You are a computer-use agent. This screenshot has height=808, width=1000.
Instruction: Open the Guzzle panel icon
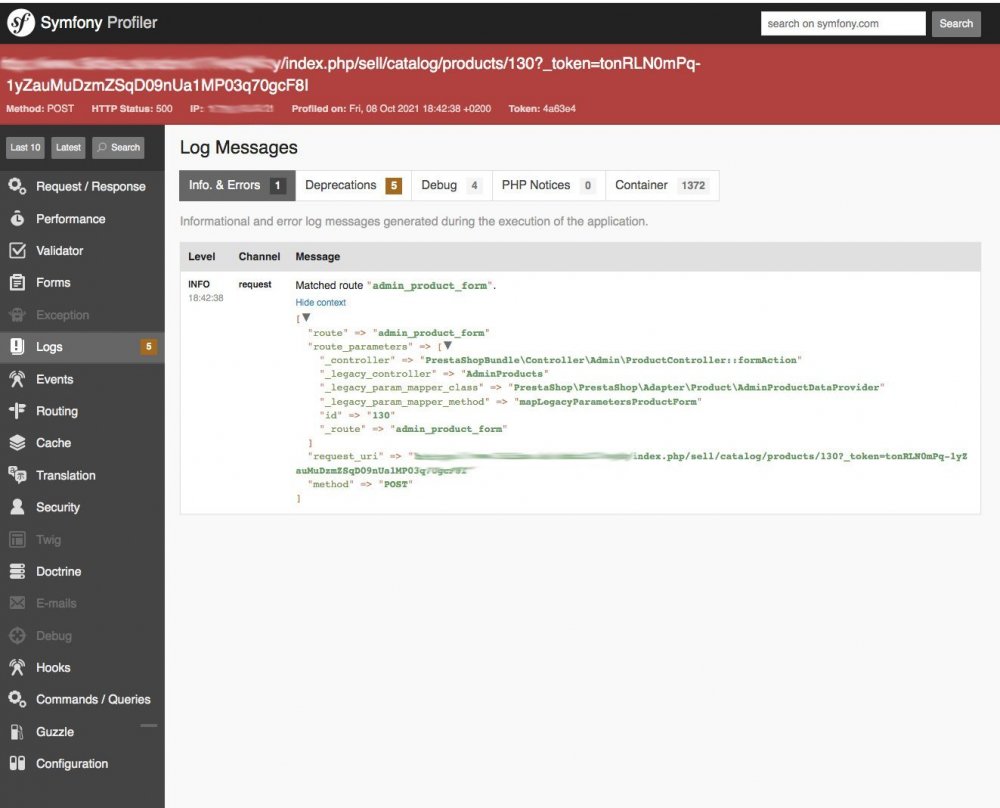(17, 731)
